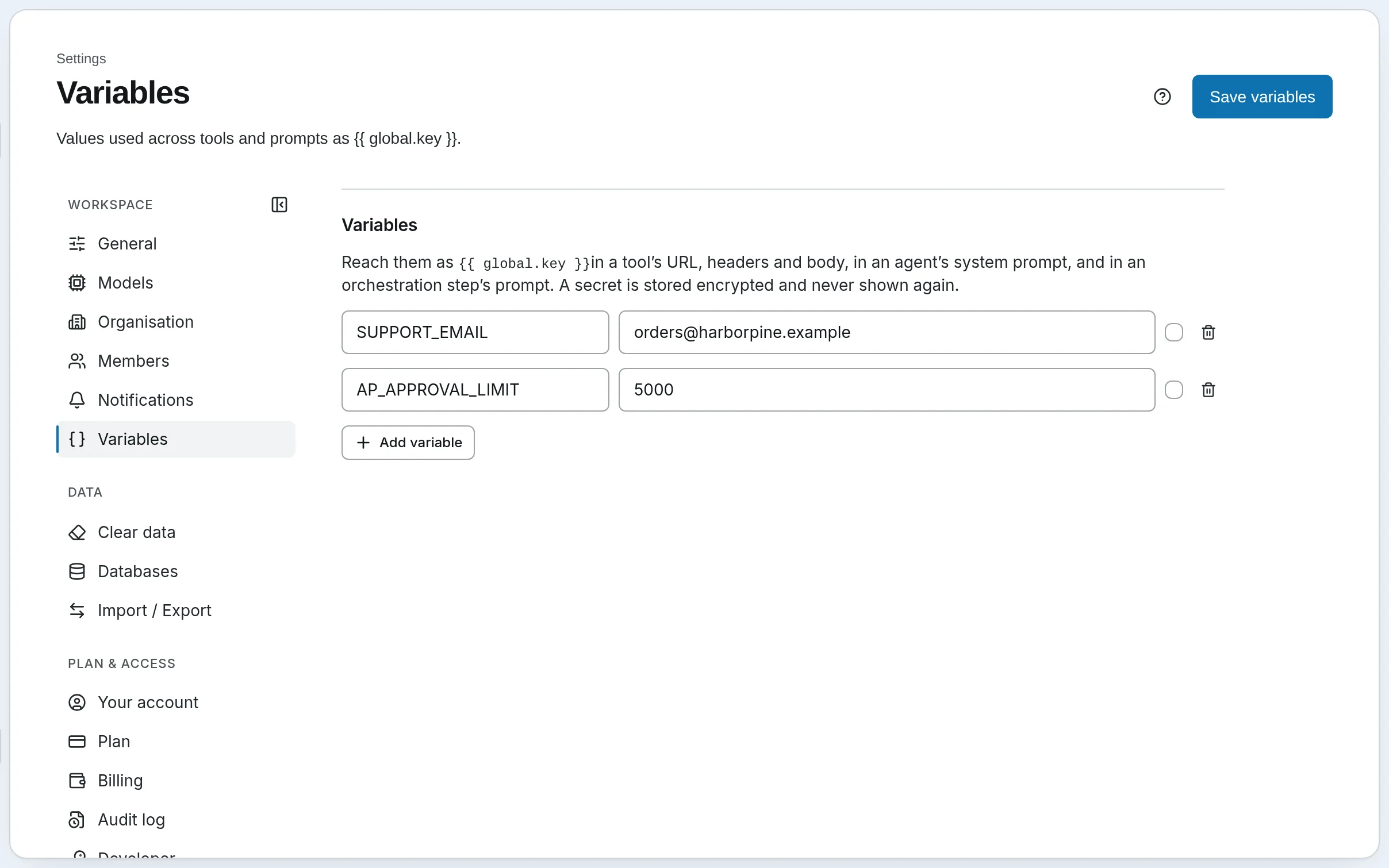The height and width of the screenshot is (868, 1389).
Task: Click the Import / Export arrows icon
Action: coord(77,610)
